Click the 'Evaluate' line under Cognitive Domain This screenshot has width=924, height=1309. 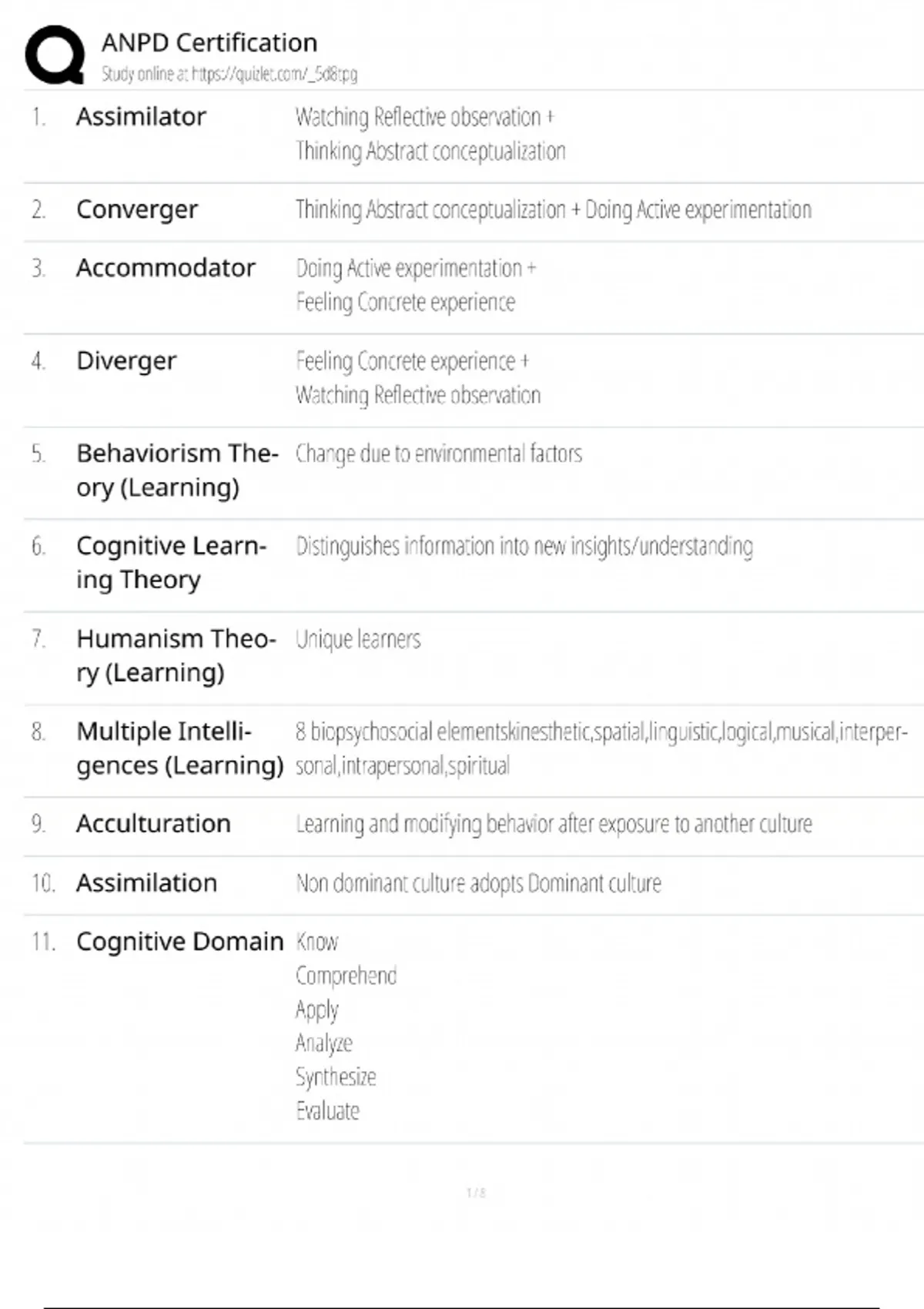[328, 1110]
